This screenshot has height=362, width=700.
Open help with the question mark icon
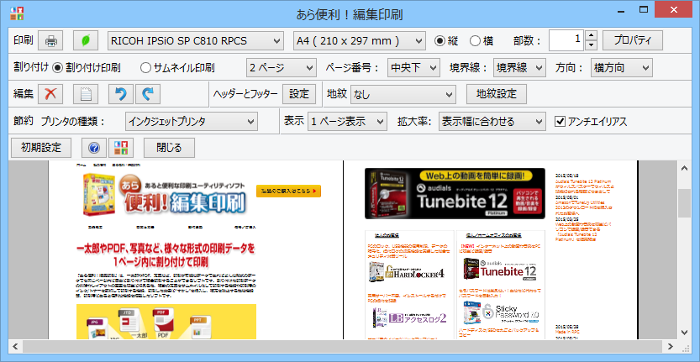(94, 148)
